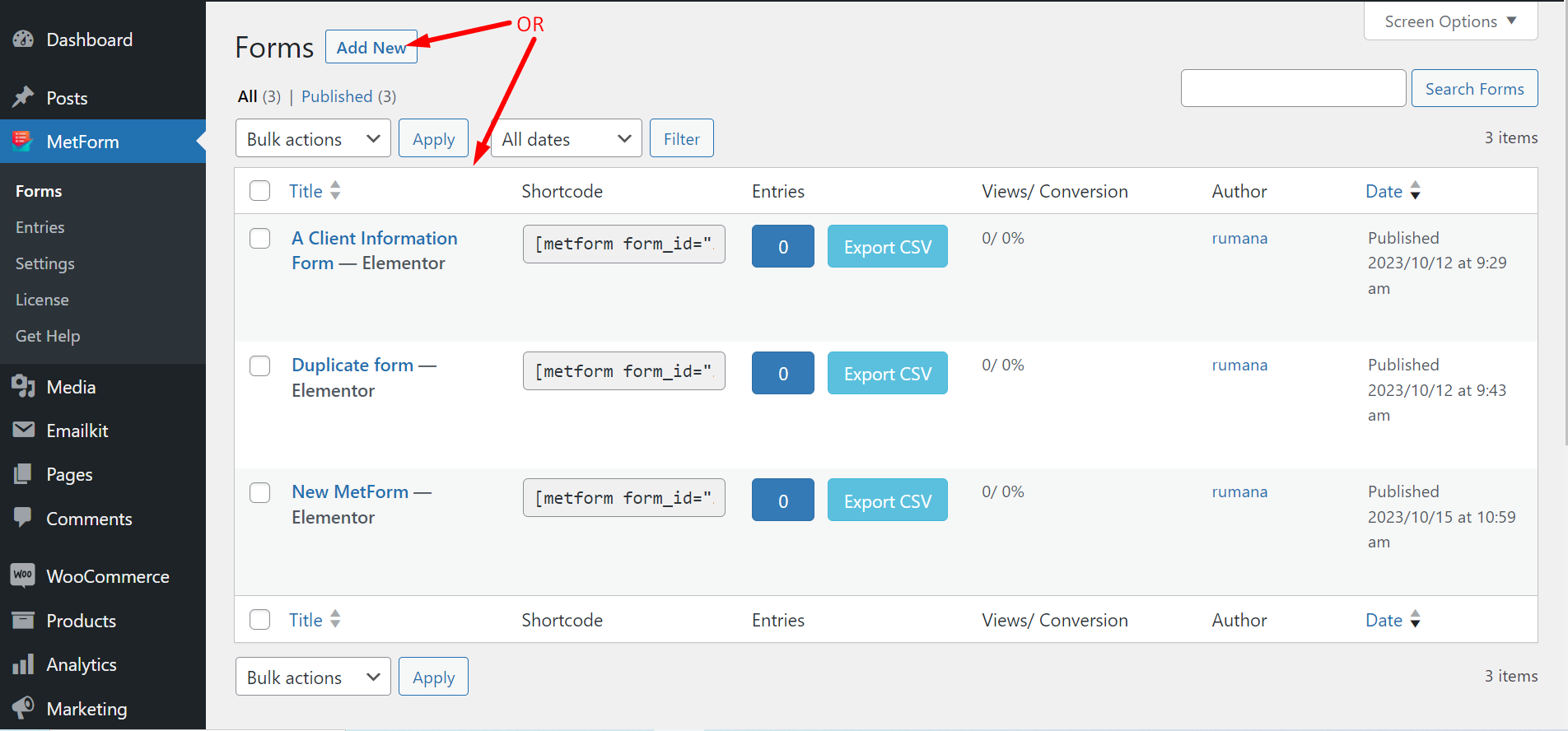Open the All dates dropdown
This screenshot has height=731, width=1568.
566,138
